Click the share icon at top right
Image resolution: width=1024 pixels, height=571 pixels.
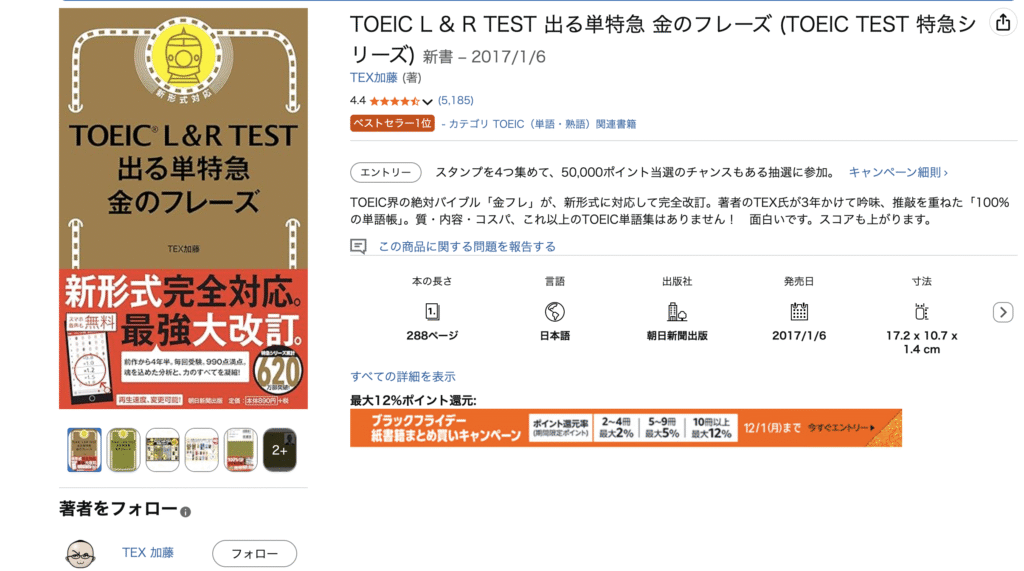click(1003, 23)
